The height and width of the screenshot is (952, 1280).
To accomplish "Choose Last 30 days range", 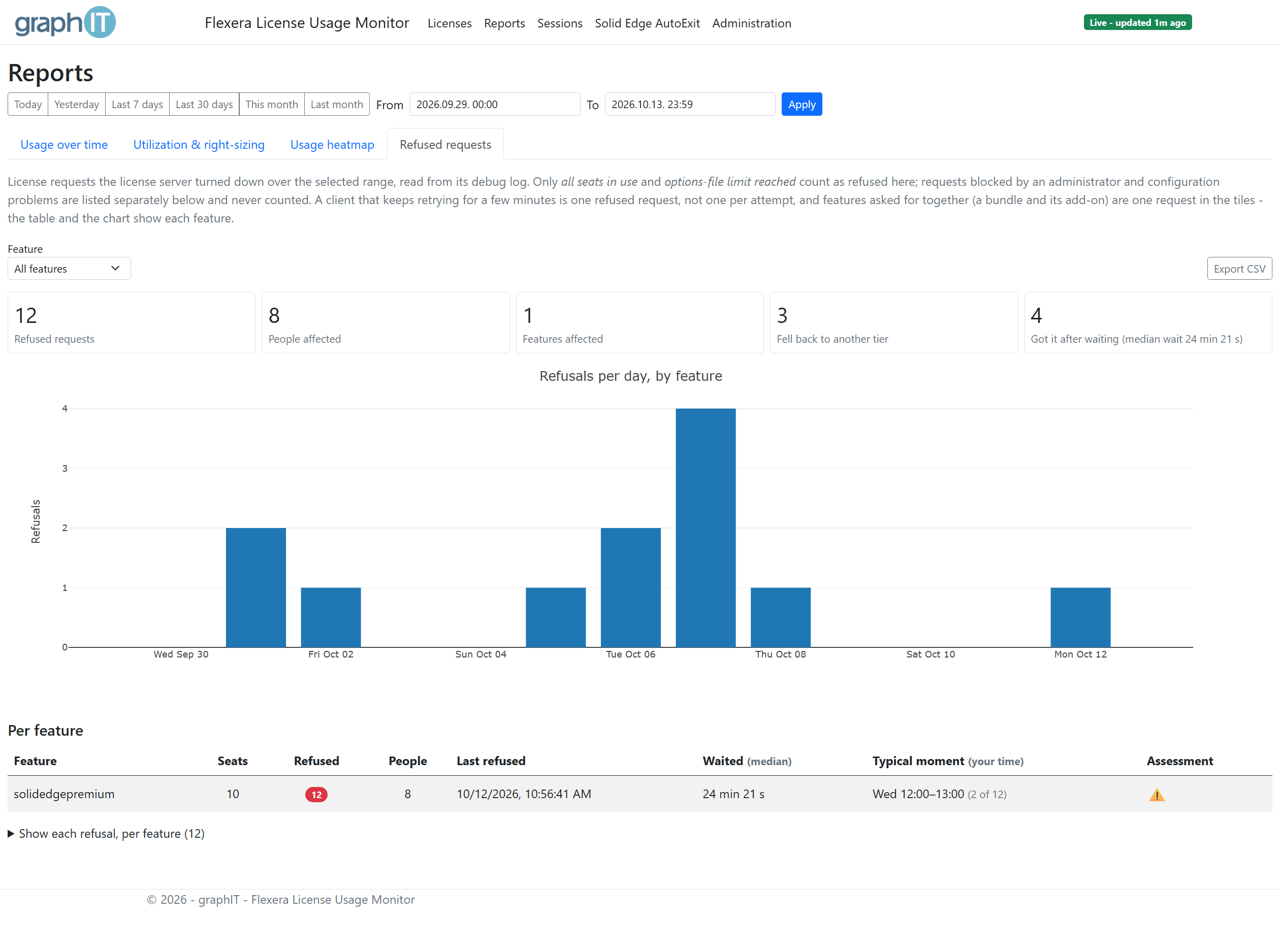I will (x=204, y=104).
